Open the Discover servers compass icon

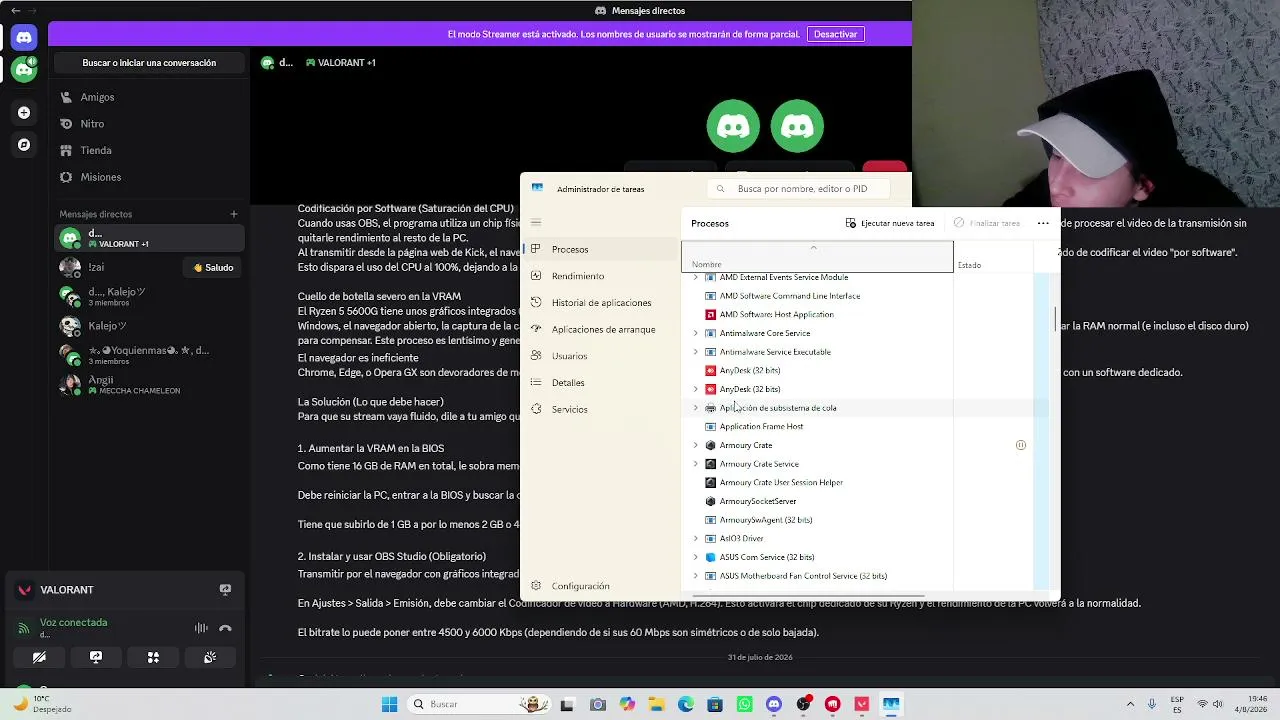point(24,145)
